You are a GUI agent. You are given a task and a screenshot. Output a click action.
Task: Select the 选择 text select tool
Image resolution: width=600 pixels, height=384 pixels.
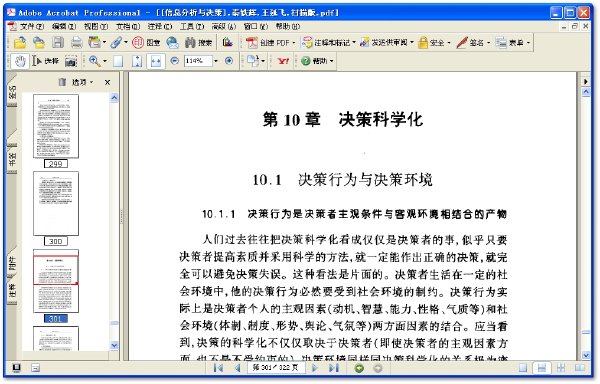click(45, 61)
